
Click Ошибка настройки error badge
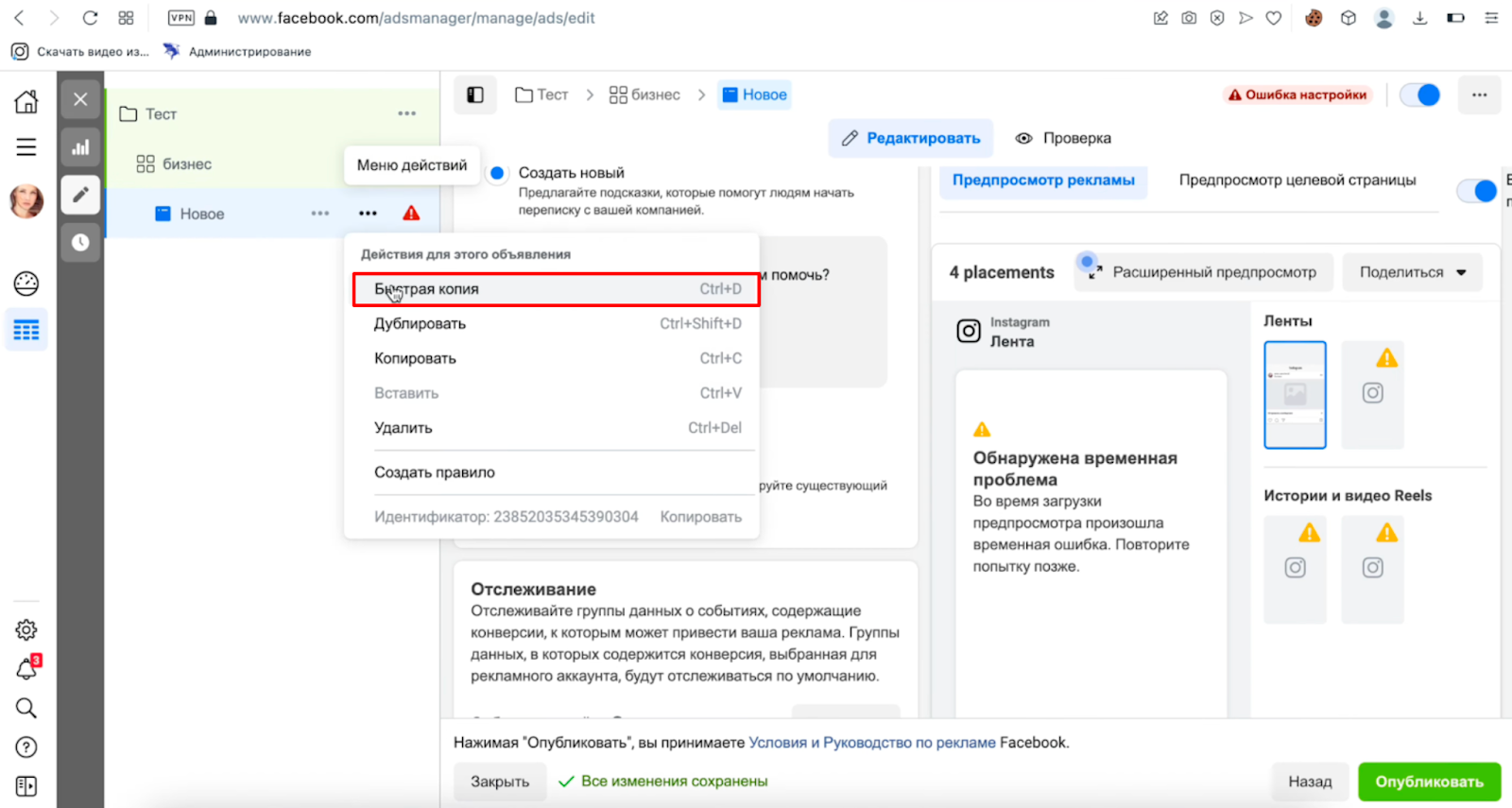(1297, 95)
